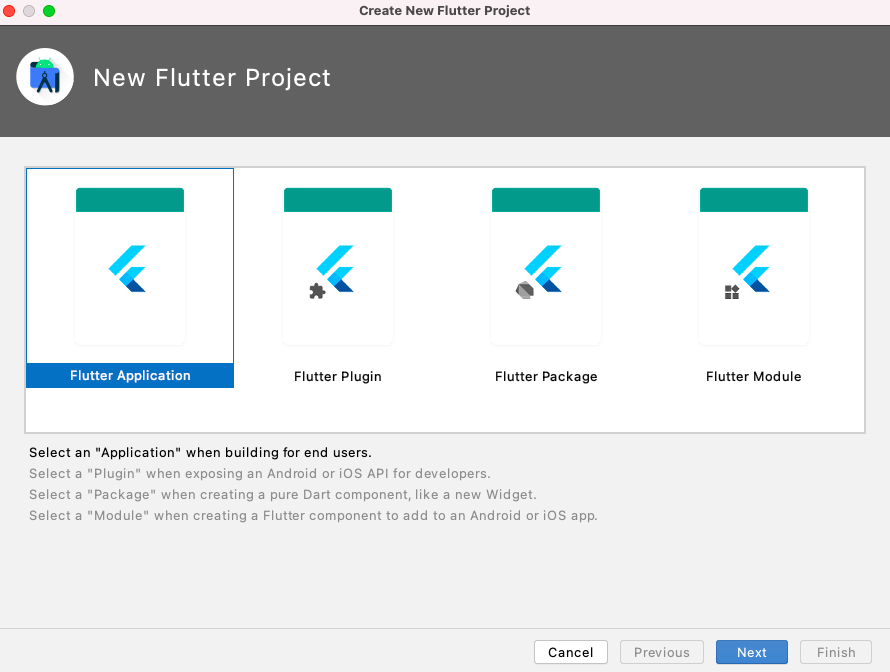Click the disabled Previous button

[661, 651]
